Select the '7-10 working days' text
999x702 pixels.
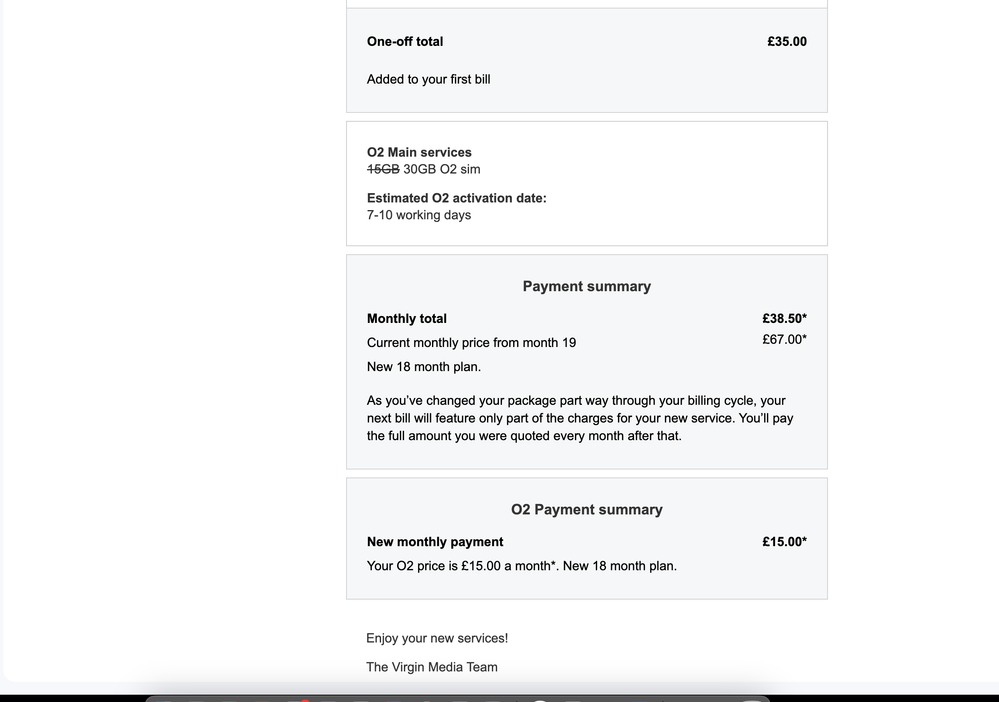pos(419,215)
